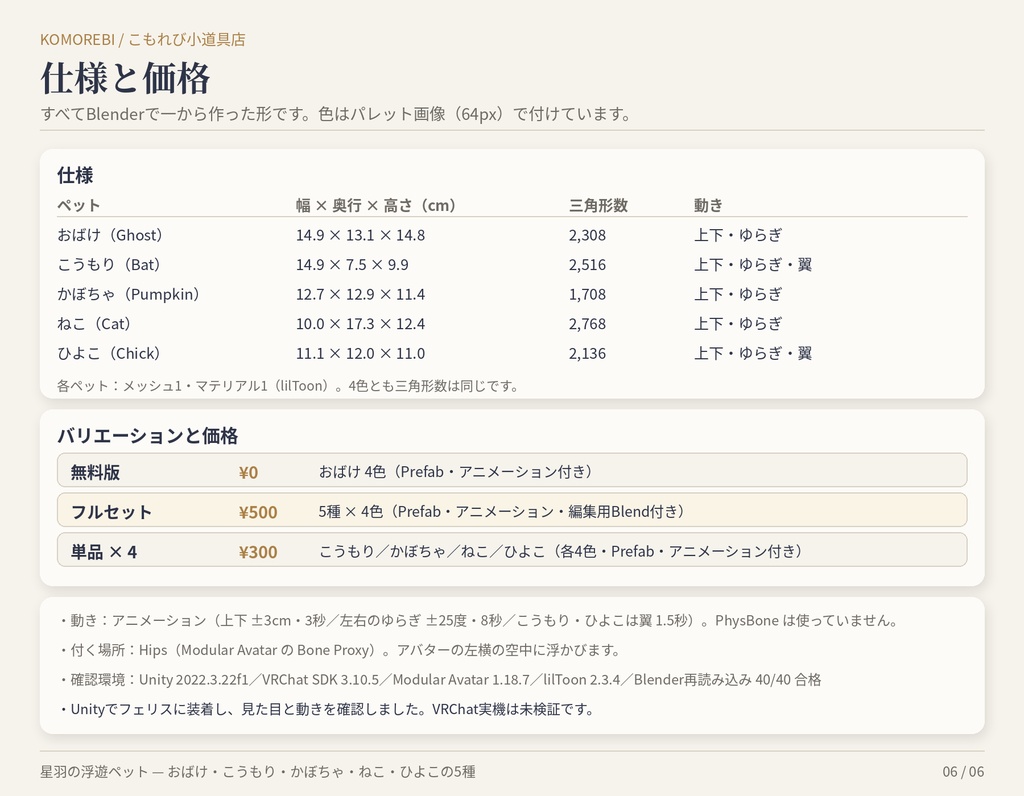This screenshot has height=796, width=1024.
Task: Click dimensions 12.7 × 12.9 × 11.4
Action: click(360, 294)
